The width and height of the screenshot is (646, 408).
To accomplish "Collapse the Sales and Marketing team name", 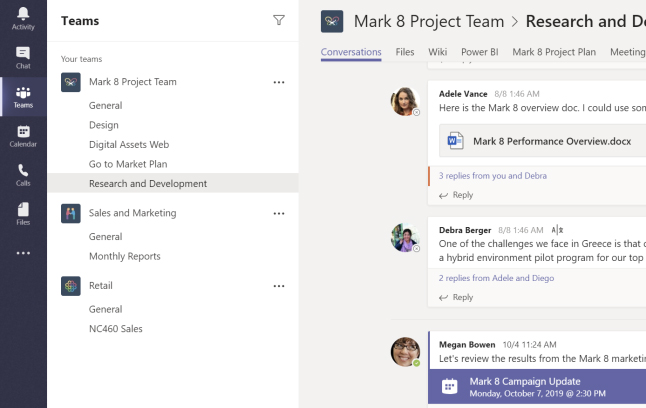I will point(133,213).
